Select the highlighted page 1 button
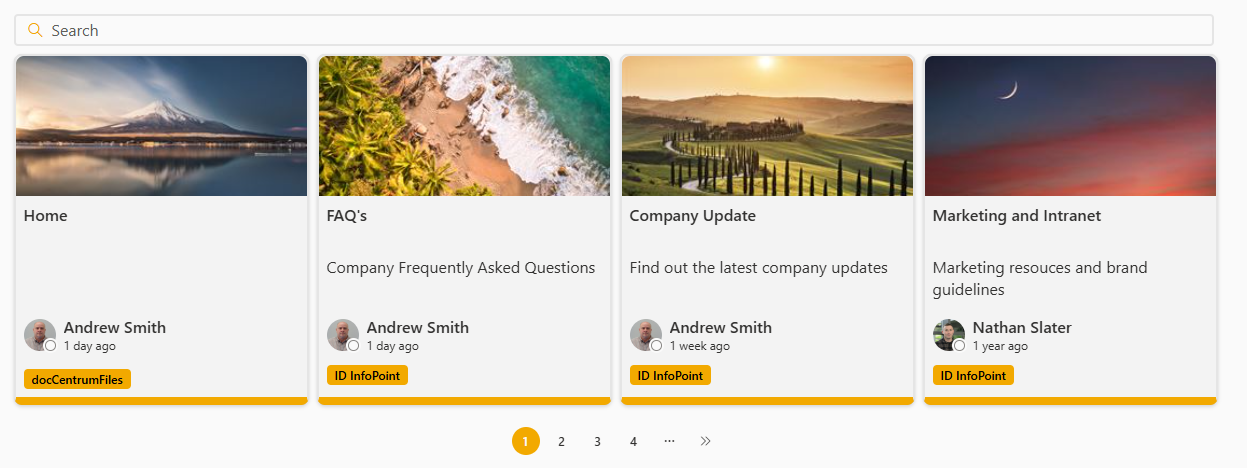This screenshot has width=1247, height=468. point(526,441)
